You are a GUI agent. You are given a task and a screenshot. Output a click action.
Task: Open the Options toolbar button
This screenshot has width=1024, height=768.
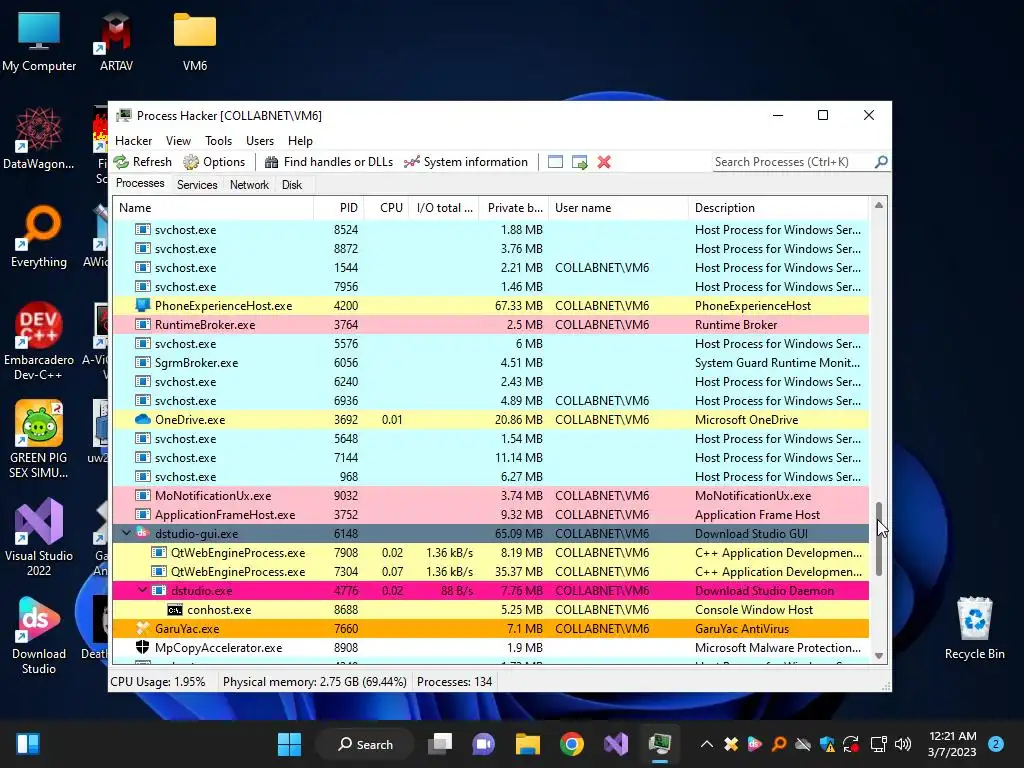tap(214, 162)
